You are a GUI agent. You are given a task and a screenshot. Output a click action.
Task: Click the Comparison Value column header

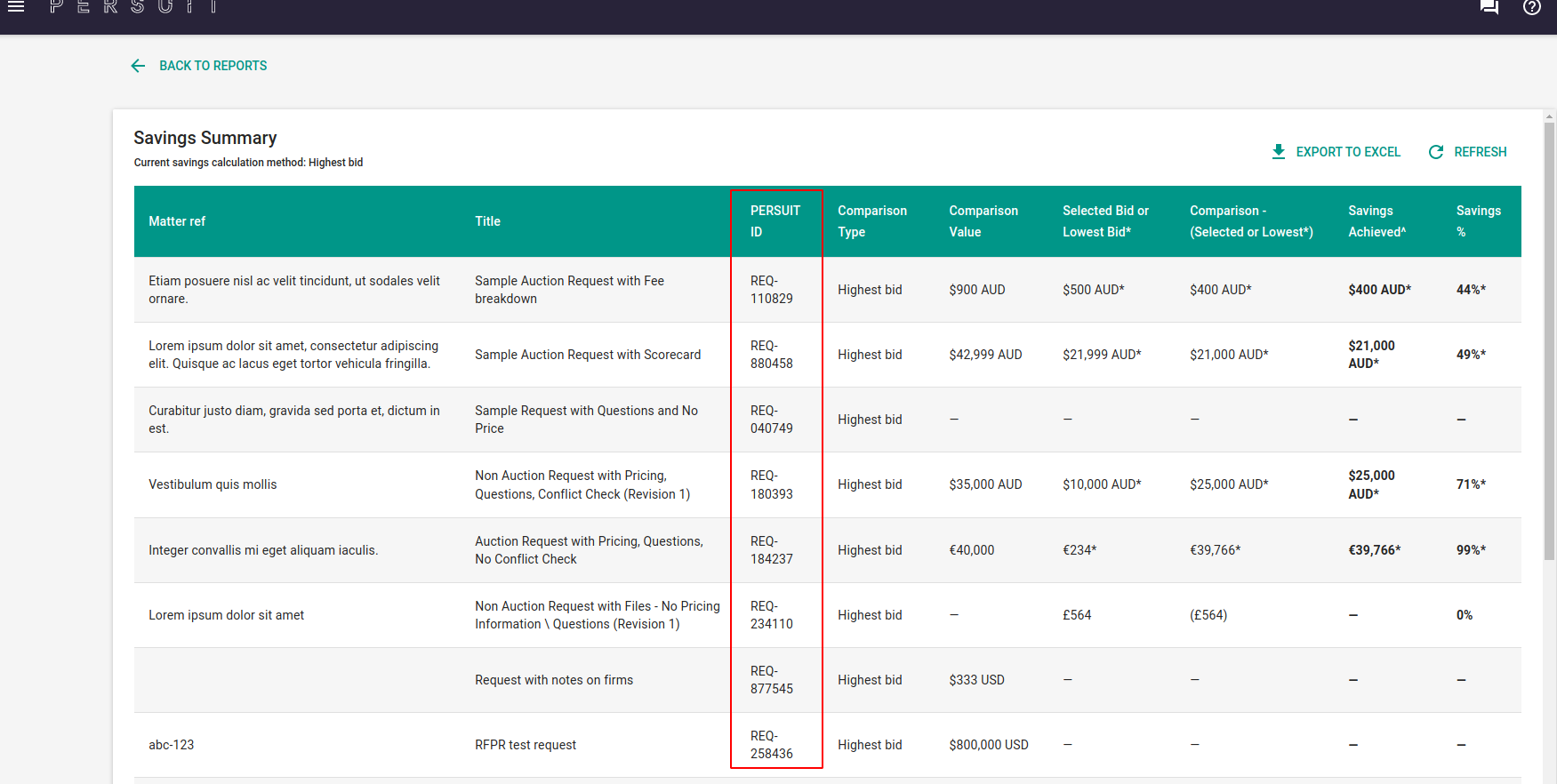click(x=983, y=221)
